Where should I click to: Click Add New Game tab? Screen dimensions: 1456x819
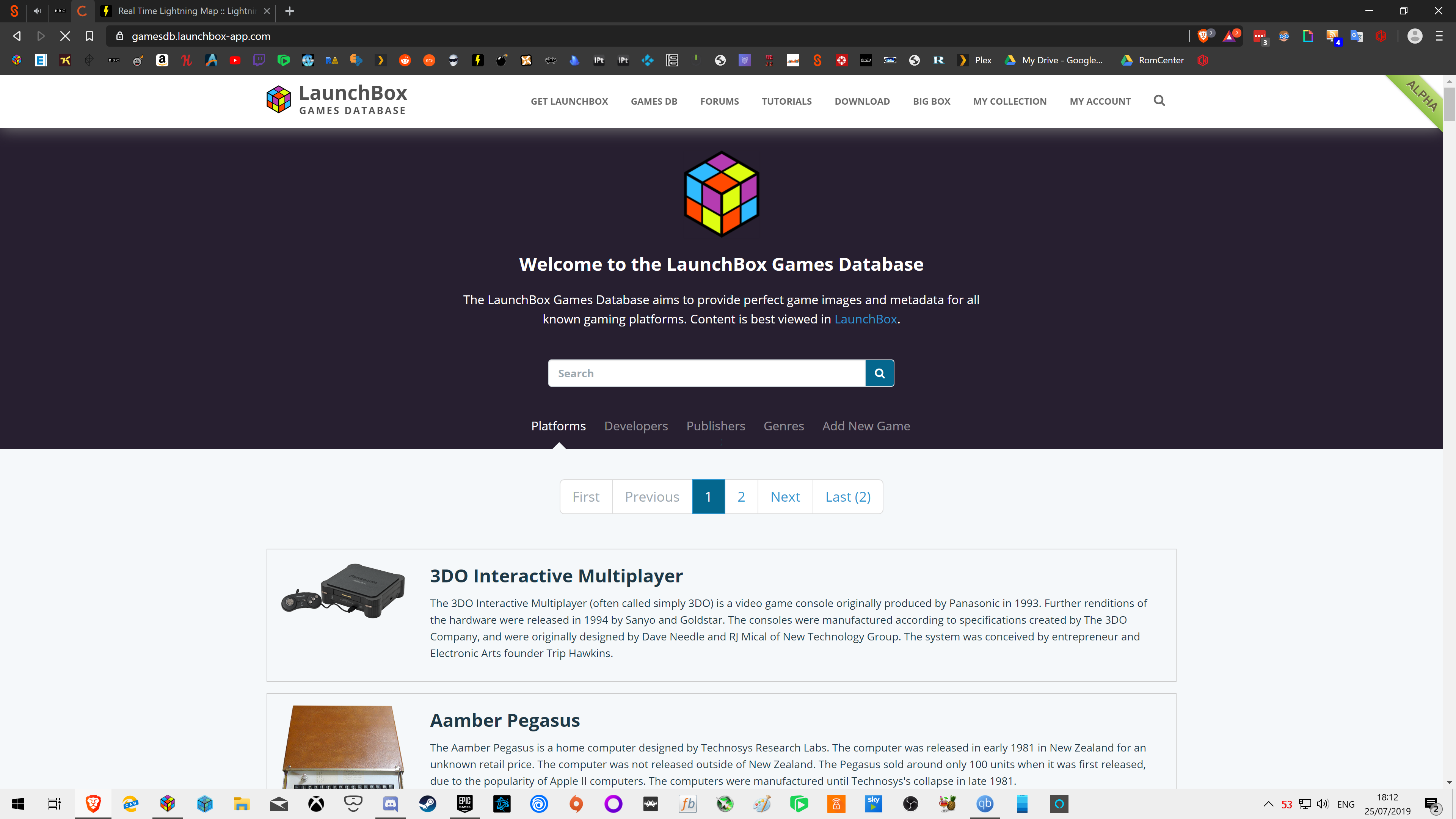(866, 425)
